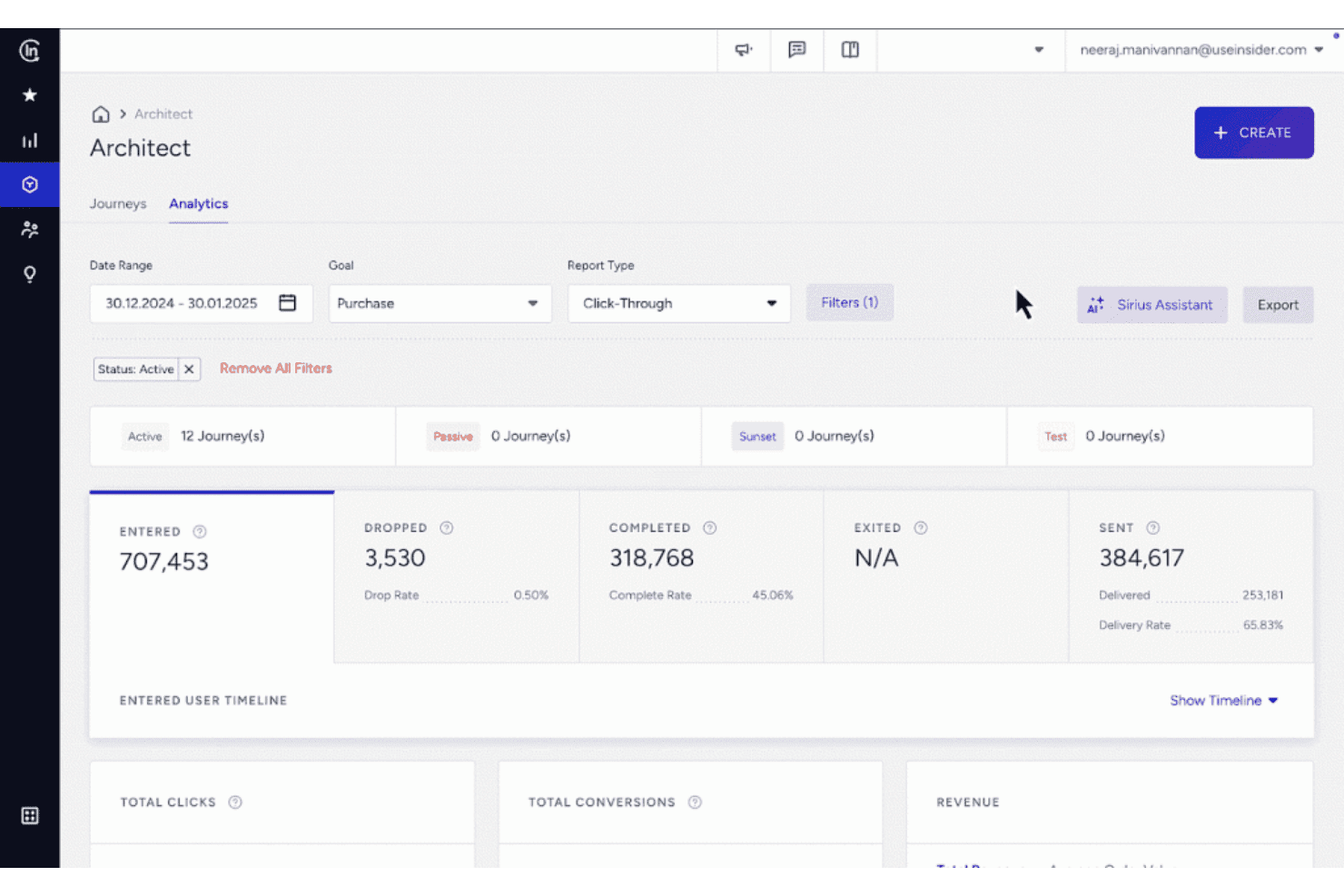1344x896 pixels.
Task: Click help icon next to SENT
Action: point(1153,527)
